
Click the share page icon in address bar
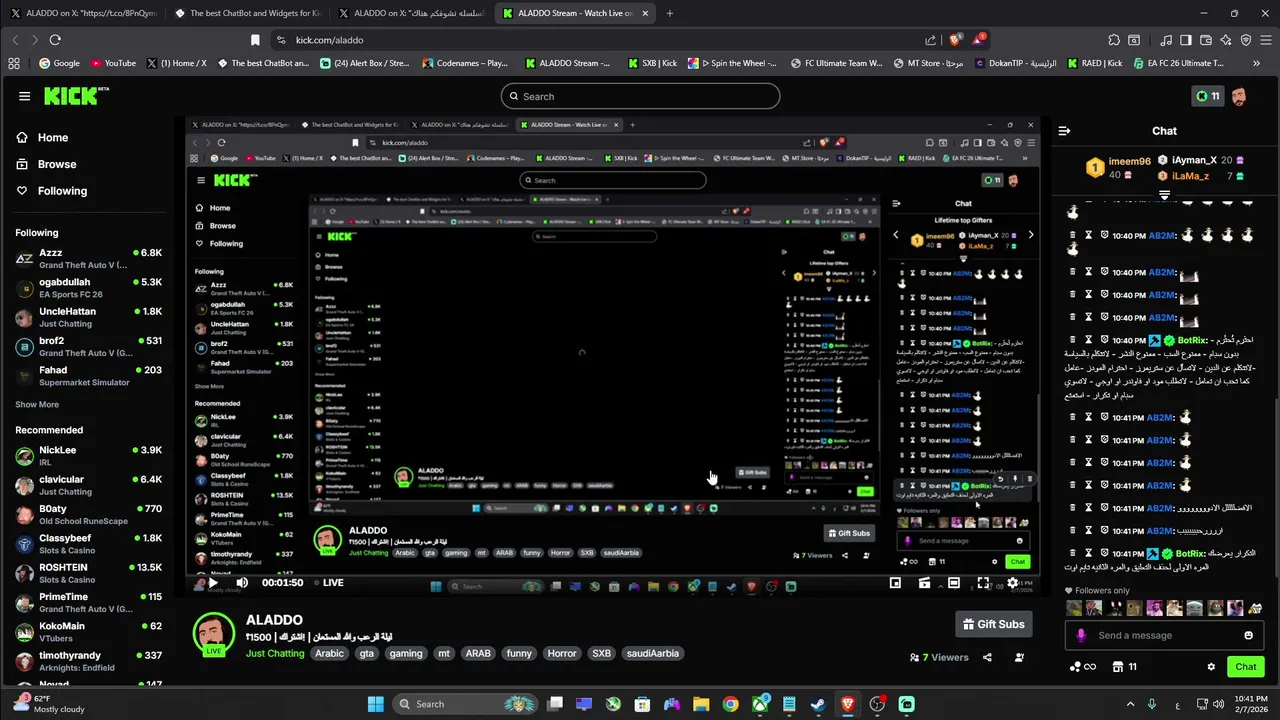pos(931,40)
